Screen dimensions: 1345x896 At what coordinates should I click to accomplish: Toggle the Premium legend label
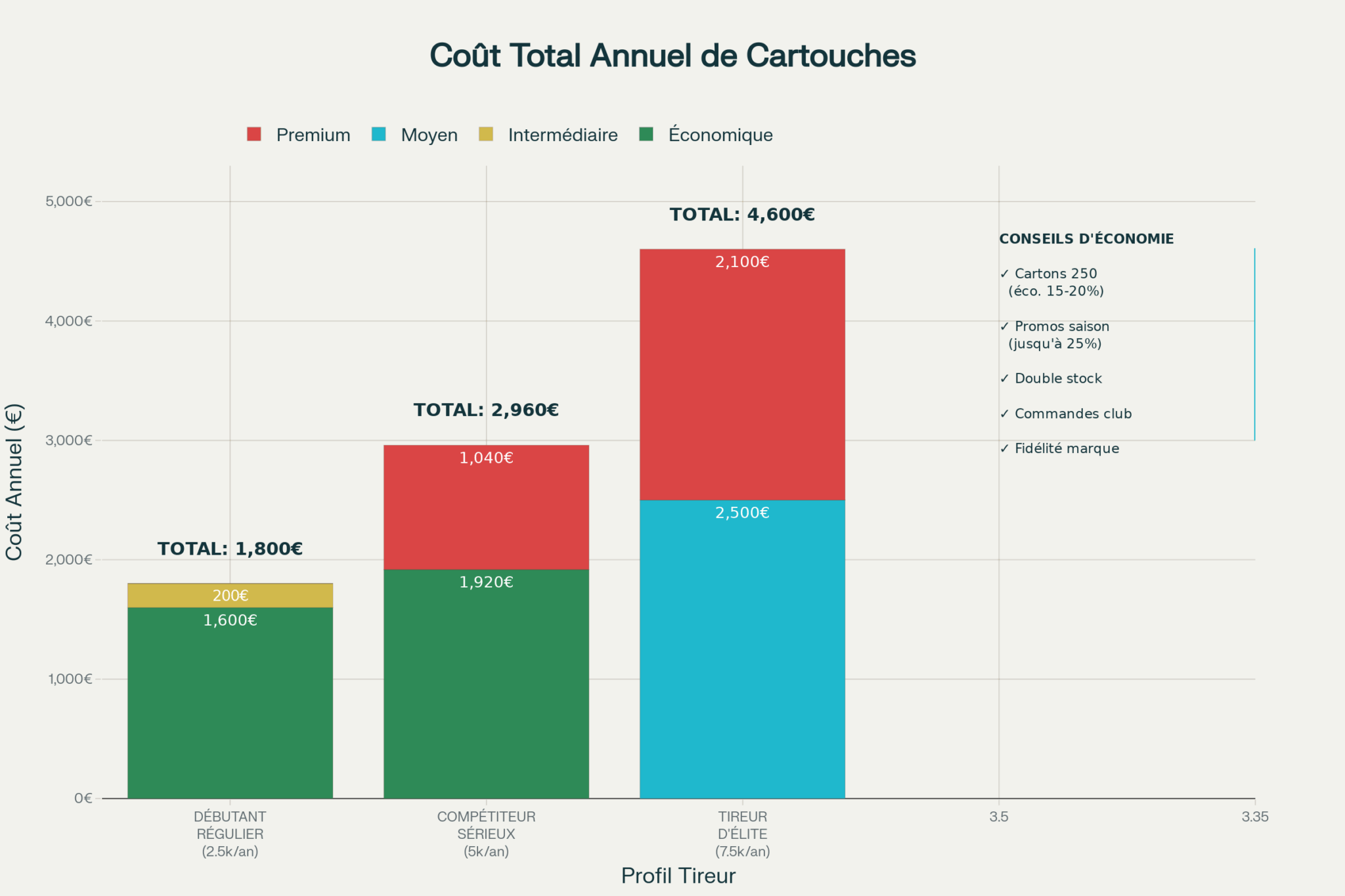coord(313,135)
